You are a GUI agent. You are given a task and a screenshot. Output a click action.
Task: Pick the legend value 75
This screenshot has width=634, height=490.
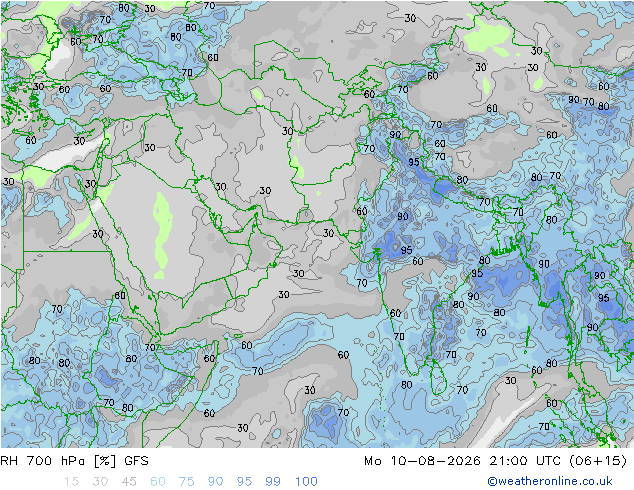[x=186, y=482]
